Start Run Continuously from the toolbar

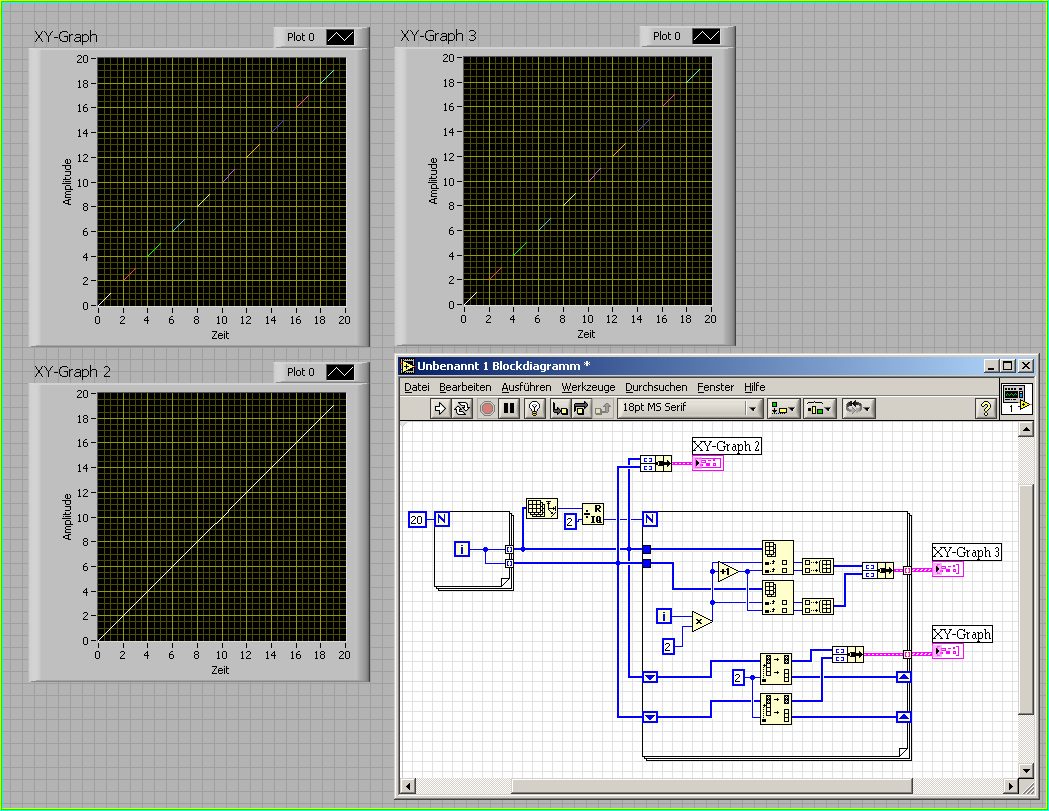[462, 408]
